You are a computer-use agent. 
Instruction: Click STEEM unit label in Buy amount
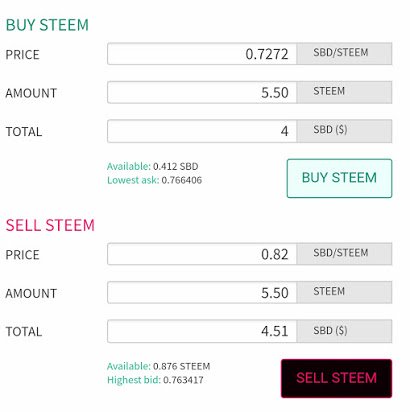coord(329,91)
